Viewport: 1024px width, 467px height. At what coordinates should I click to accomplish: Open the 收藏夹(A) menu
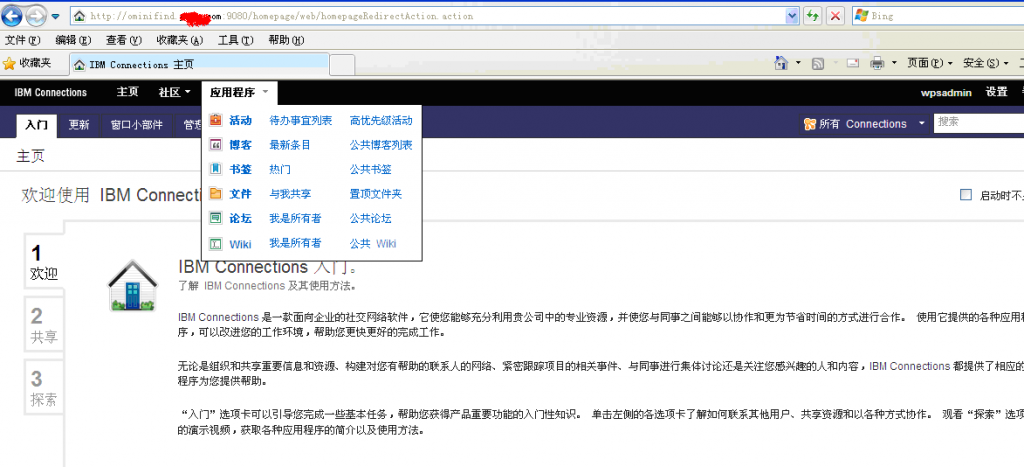coord(180,40)
